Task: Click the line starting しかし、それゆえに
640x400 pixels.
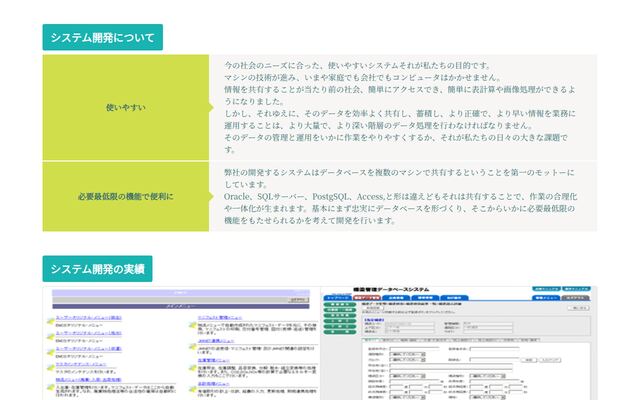Action: tap(400, 113)
